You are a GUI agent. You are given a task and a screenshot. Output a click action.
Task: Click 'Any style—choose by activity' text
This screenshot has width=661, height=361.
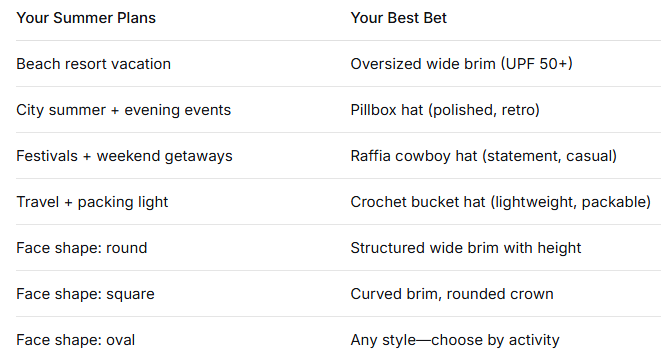tap(455, 340)
